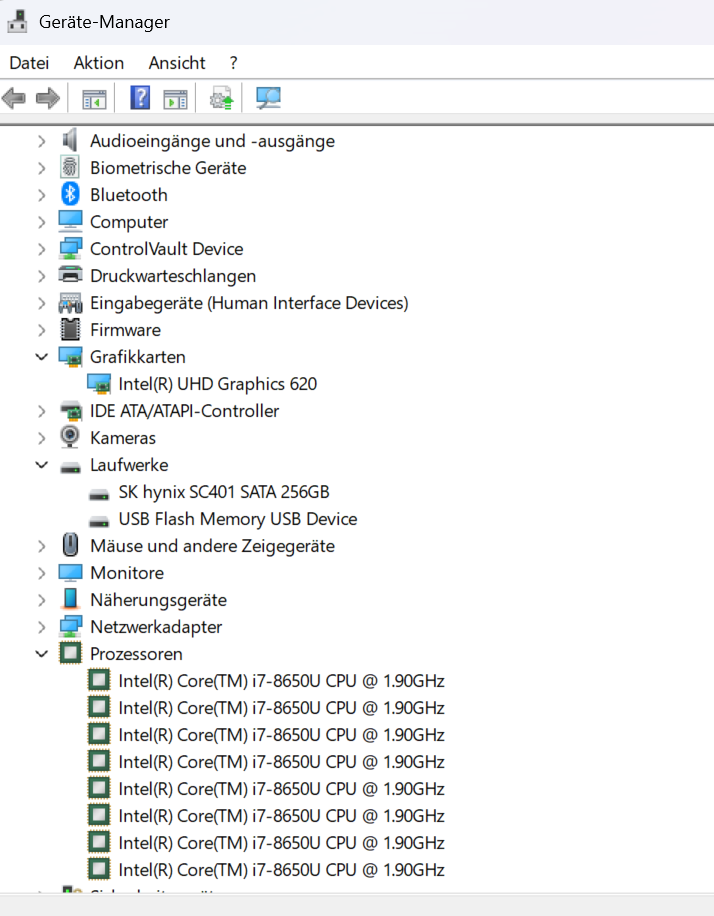714x916 pixels.
Task: Open the blue question mark help icon
Action: pyautogui.click(x=140, y=98)
